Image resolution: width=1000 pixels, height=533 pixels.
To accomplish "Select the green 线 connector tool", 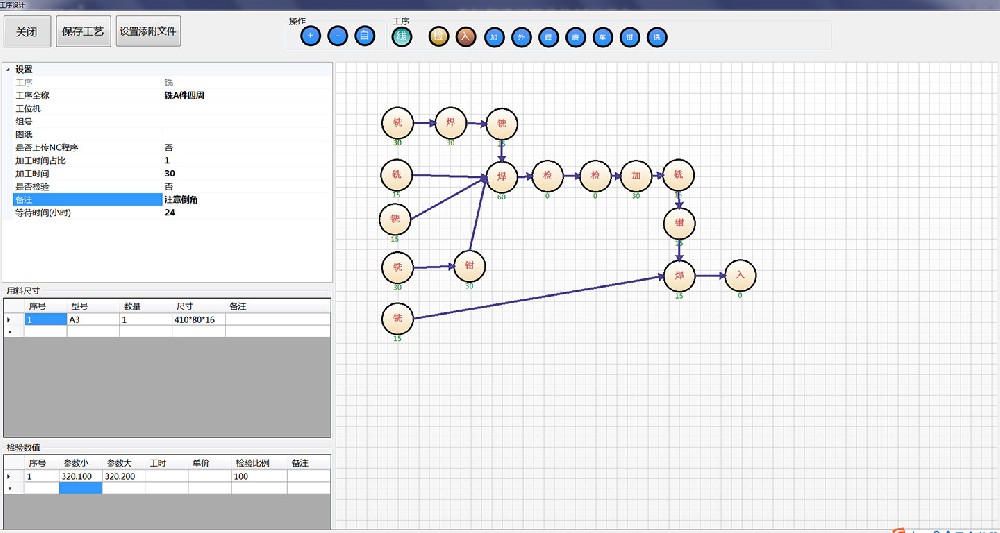I will (402, 37).
